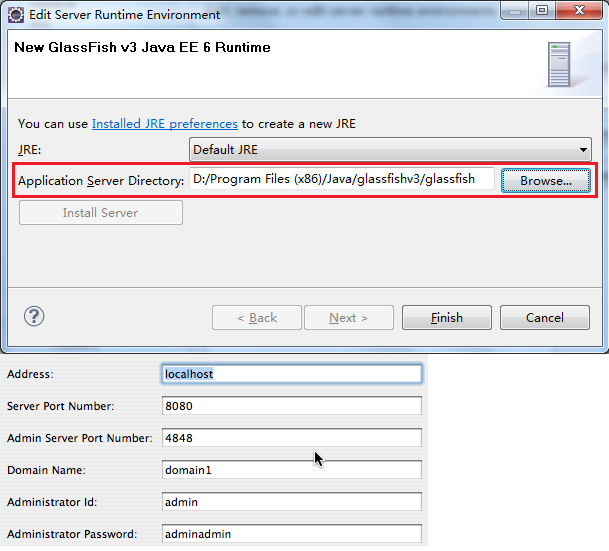The image size is (609, 551).
Task: Open Installed JRE preferences link
Action: [x=165, y=124]
